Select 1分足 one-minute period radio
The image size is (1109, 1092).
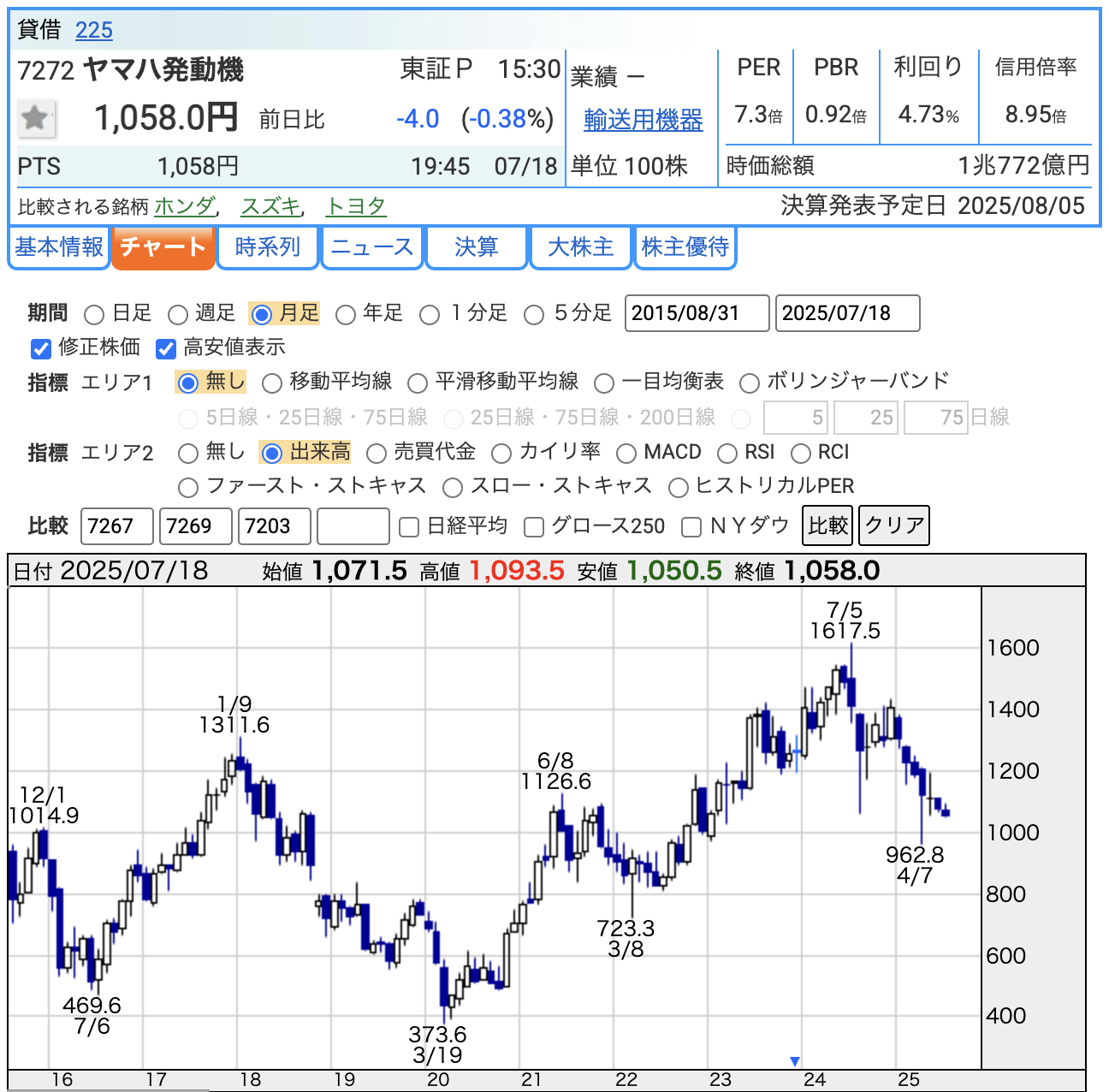point(430,315)
